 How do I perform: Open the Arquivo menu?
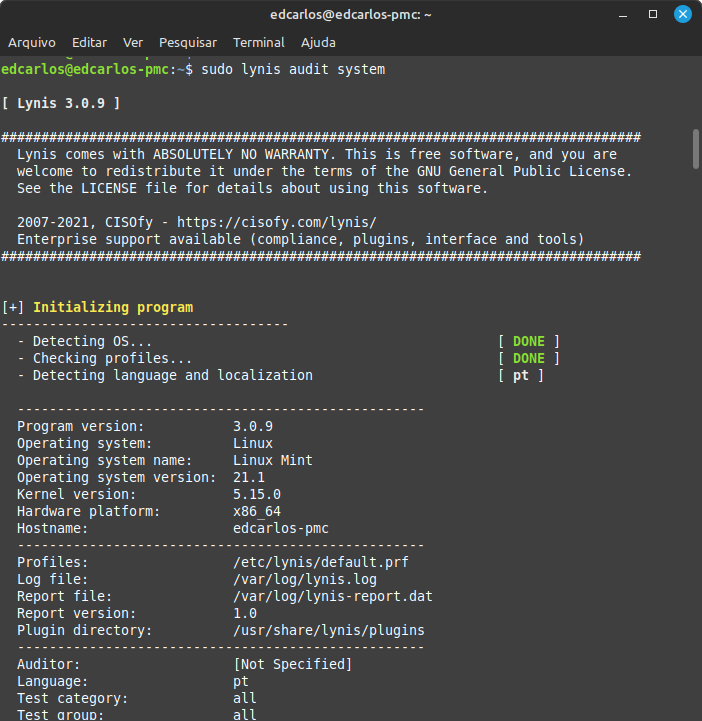[30, 43]
